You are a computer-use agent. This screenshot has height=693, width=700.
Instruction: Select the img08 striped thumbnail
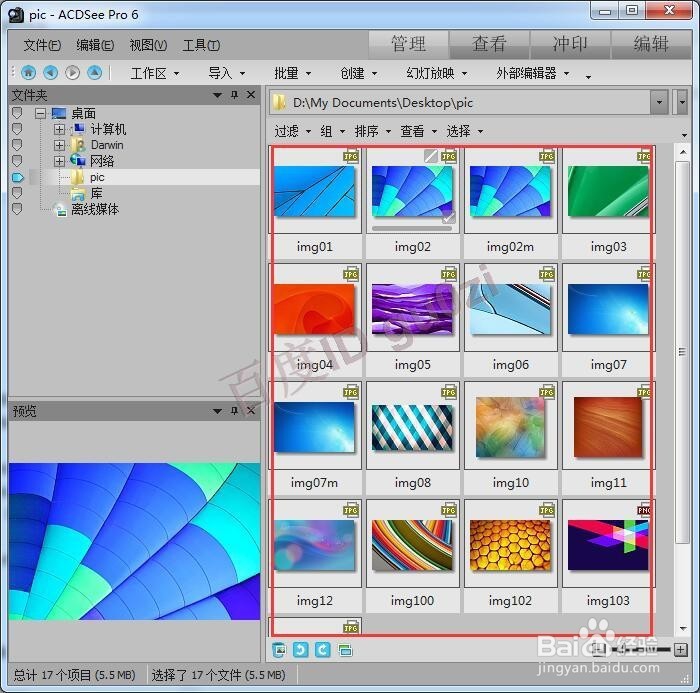click(x=412, y=427)
